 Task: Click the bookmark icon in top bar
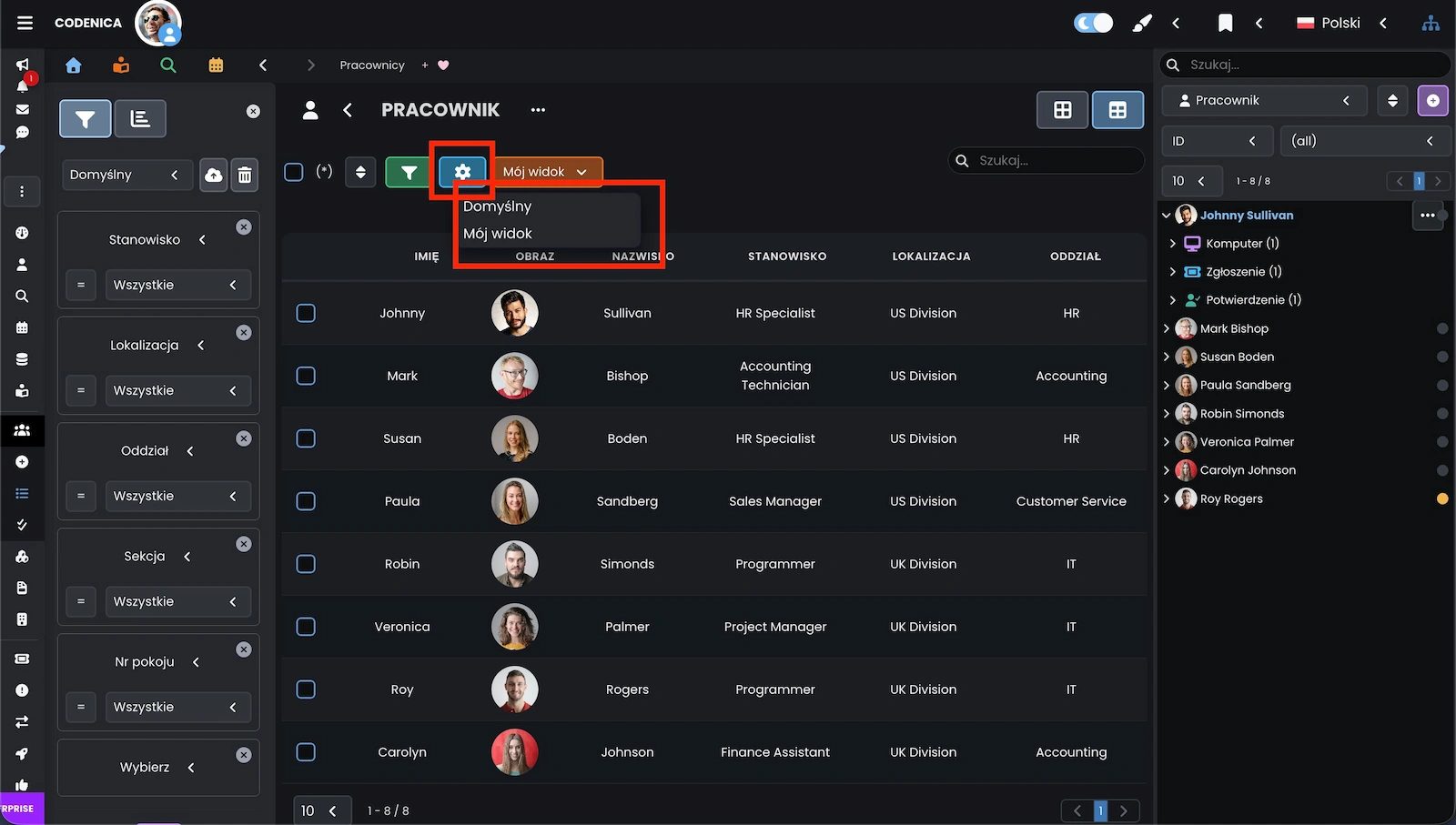tap(1226, 24)
